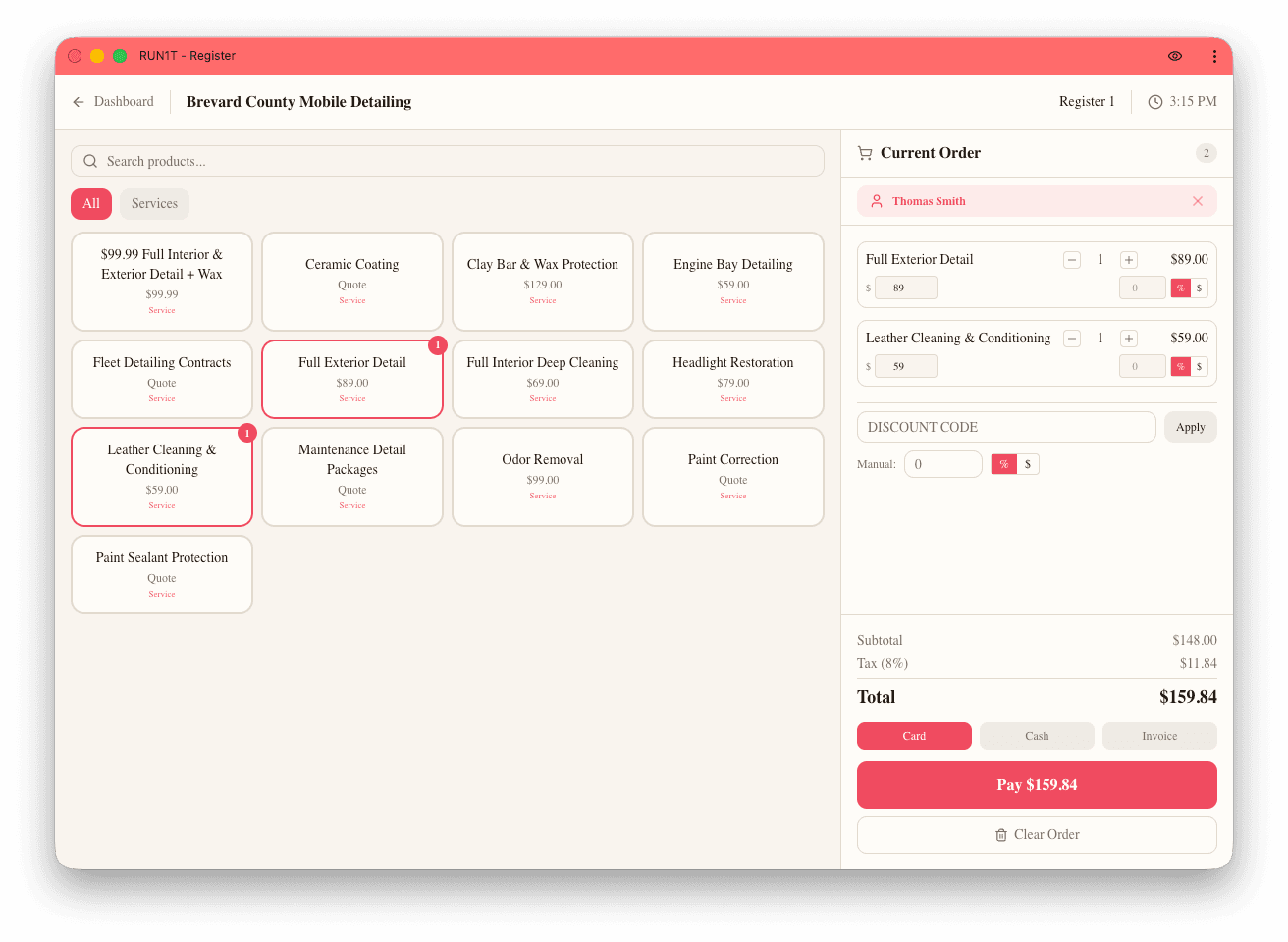Select dollar discount for Leather Cleaning line

click(1199, 366)
